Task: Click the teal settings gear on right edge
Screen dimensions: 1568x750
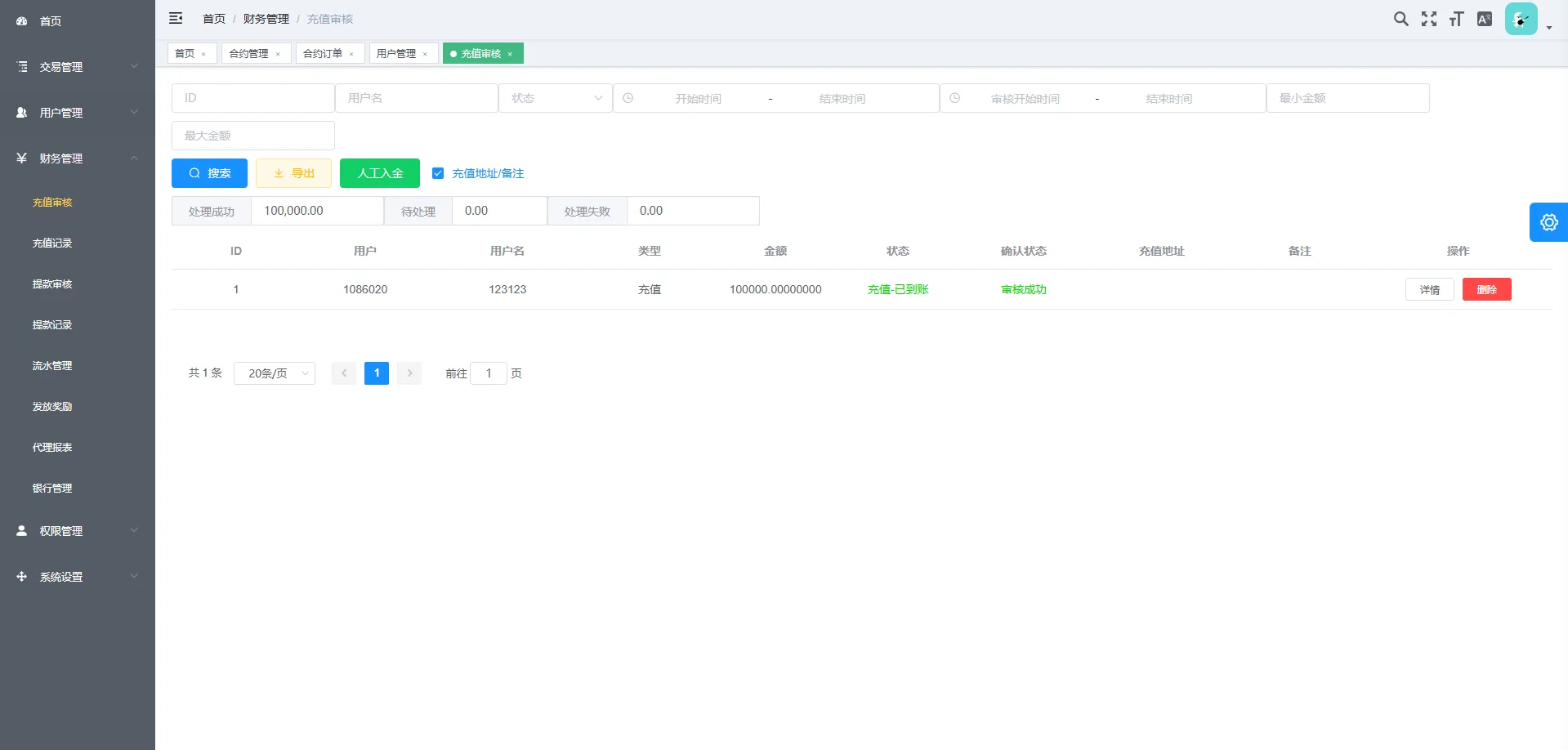Action: [1548, 221]
